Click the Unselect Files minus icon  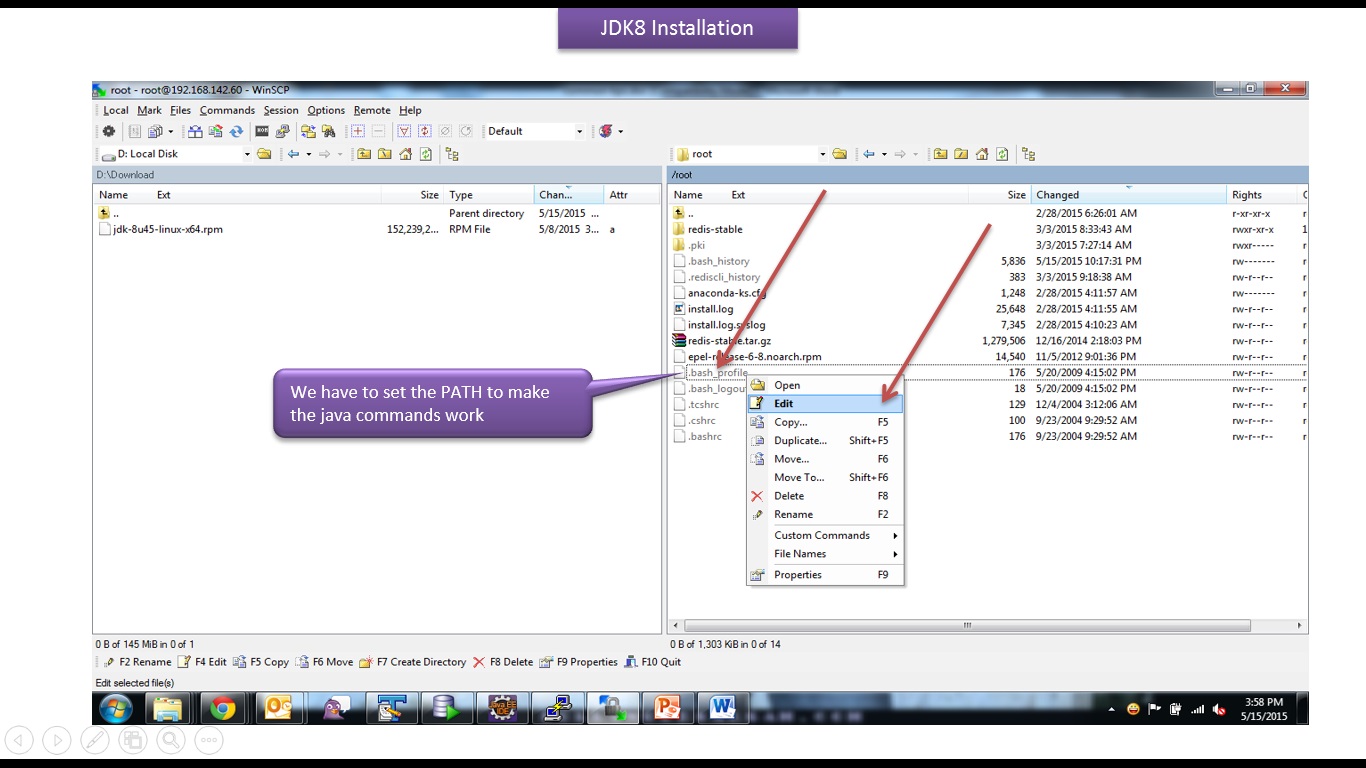[378, 131]
